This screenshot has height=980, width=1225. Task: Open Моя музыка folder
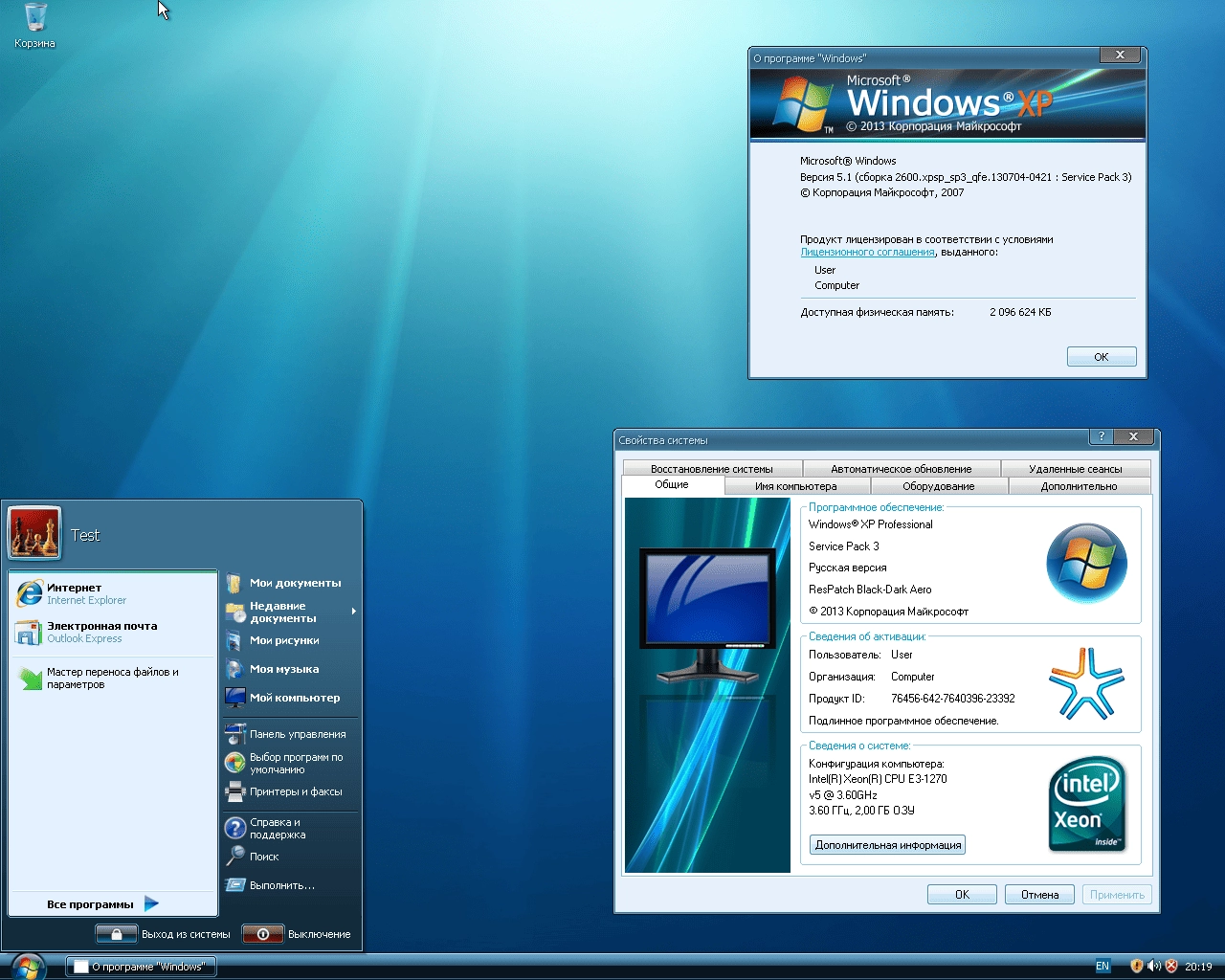point(284,669)
